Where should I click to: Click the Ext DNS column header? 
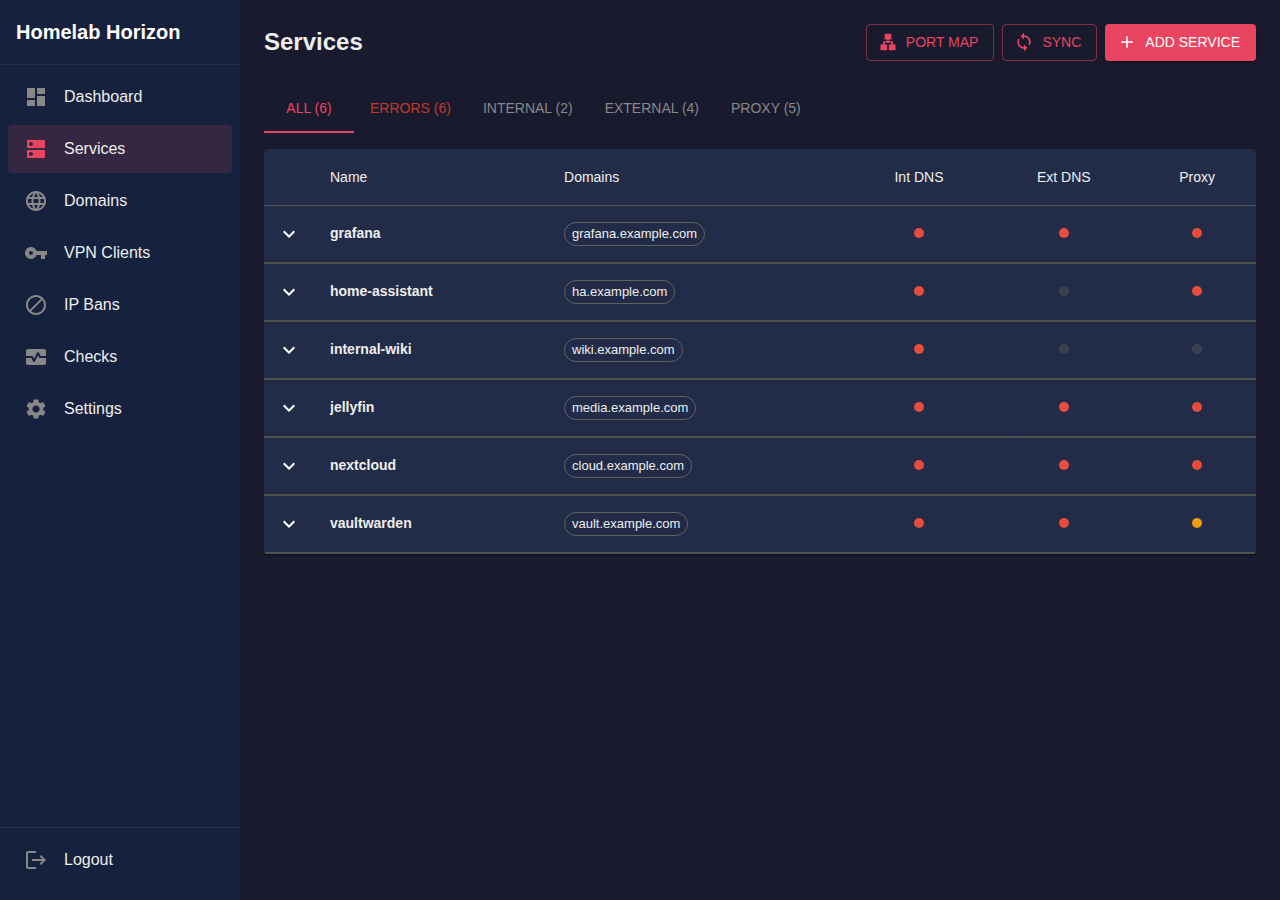click(x=1064, y=177)
